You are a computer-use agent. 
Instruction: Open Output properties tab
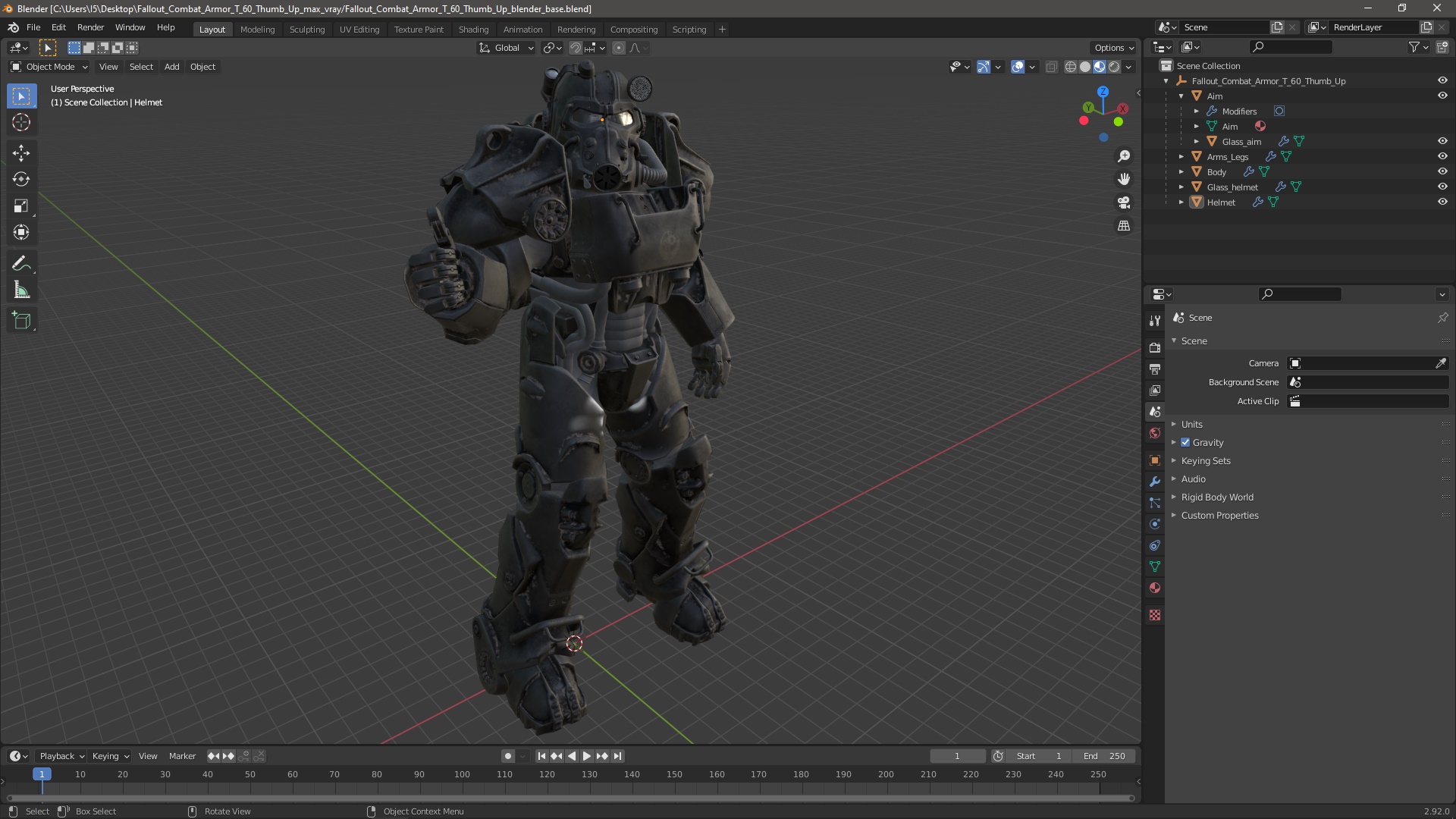tap(1155, 369)
